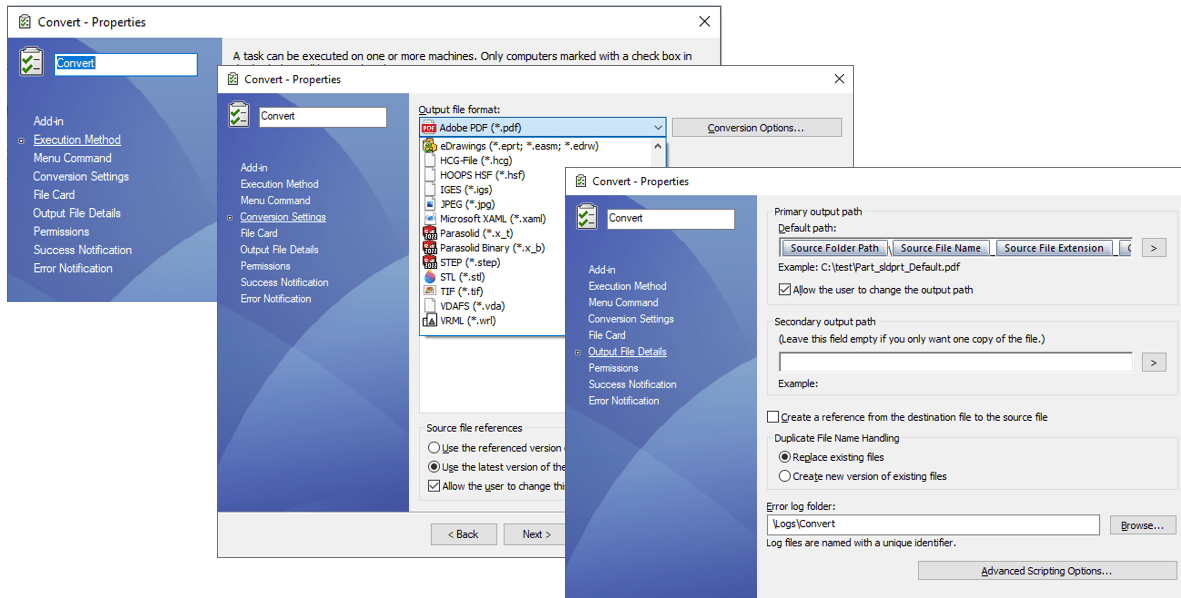Click the Convert name field in the middle window
This screenshot has width=1181, height=598.
(x=322, y=117)
